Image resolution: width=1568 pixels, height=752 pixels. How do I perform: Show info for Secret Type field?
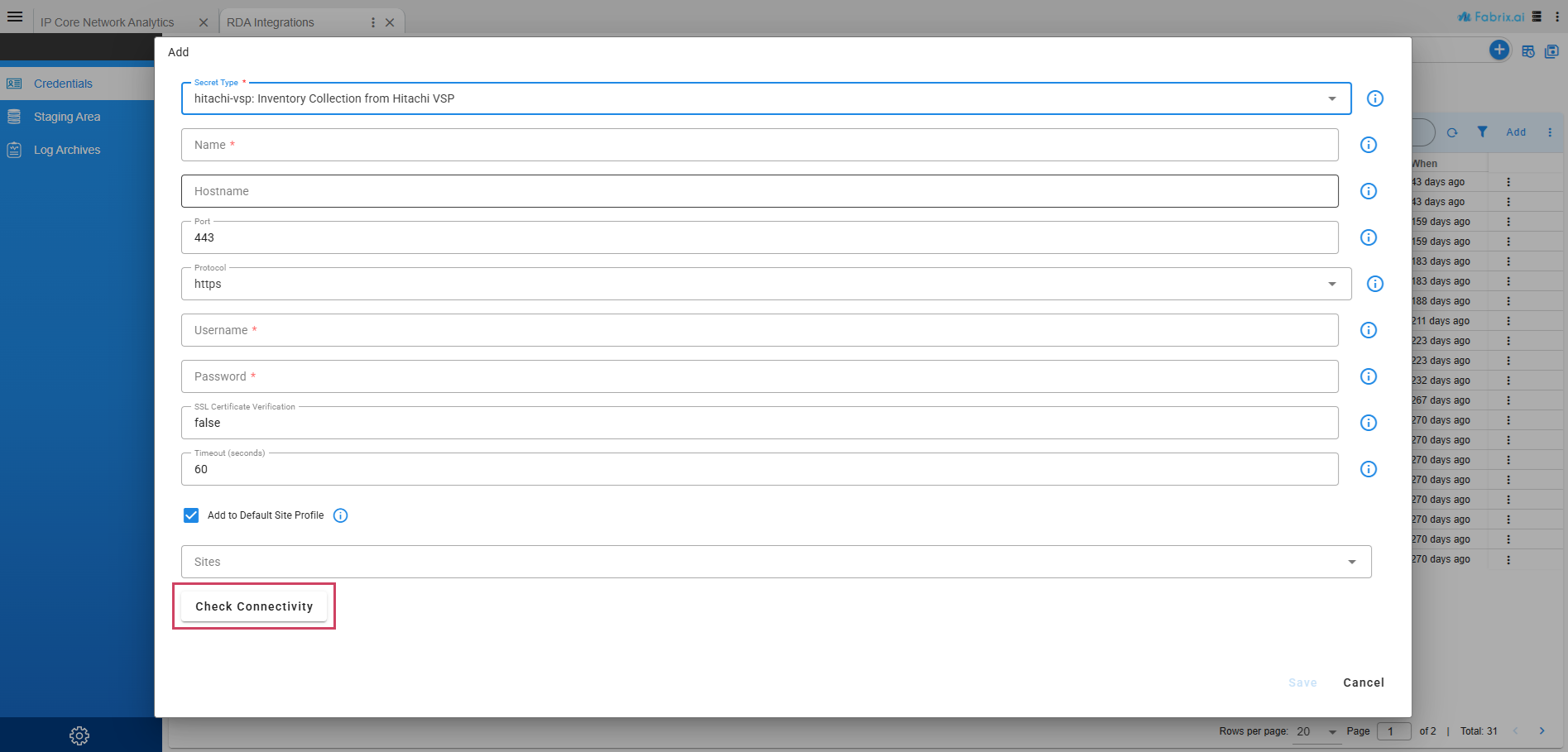pyautogui.click(x=1375, y=98)
